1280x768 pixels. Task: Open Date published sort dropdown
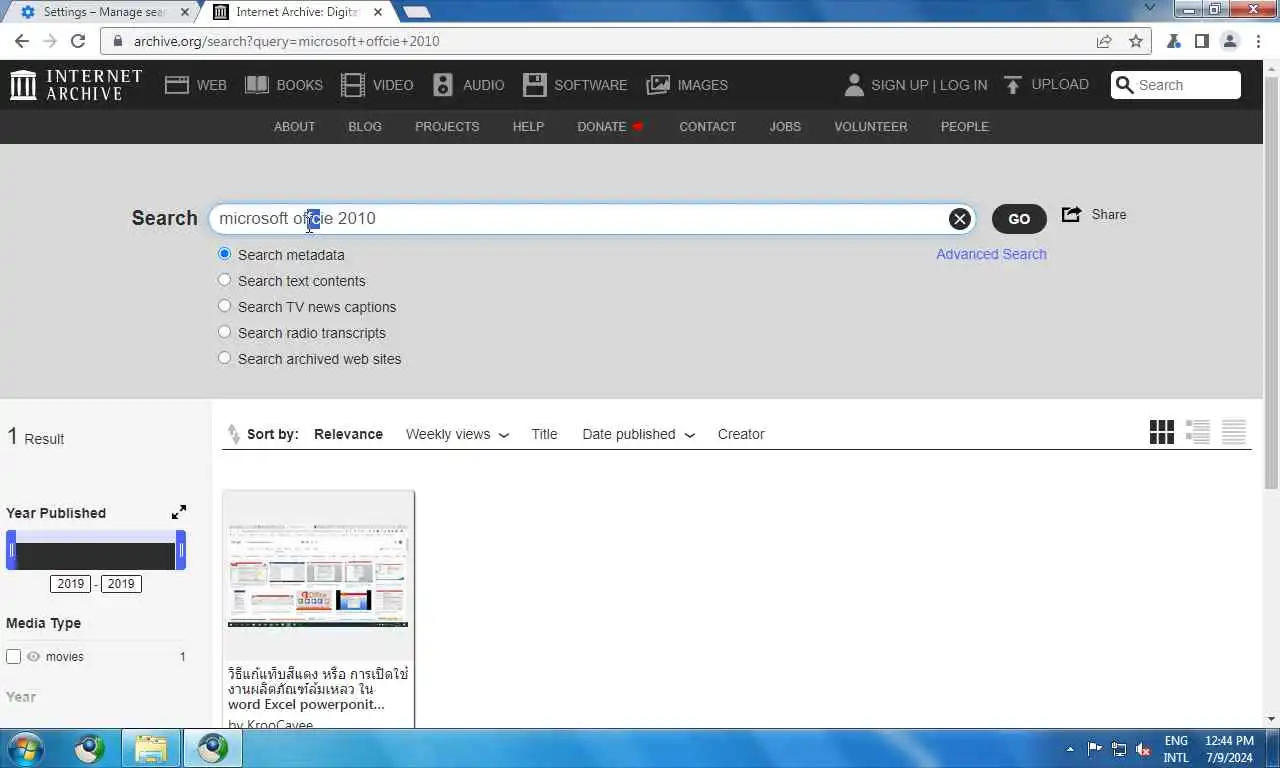638,434
